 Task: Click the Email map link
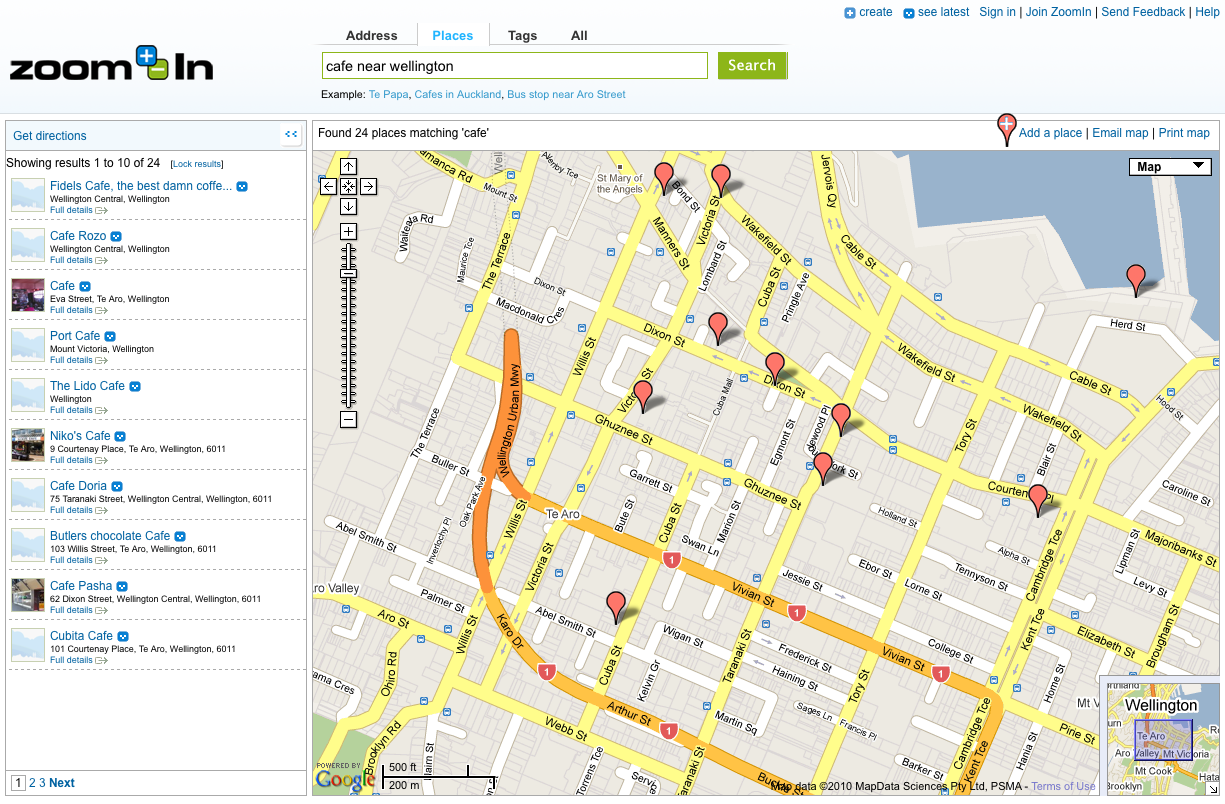(1120, 133)
